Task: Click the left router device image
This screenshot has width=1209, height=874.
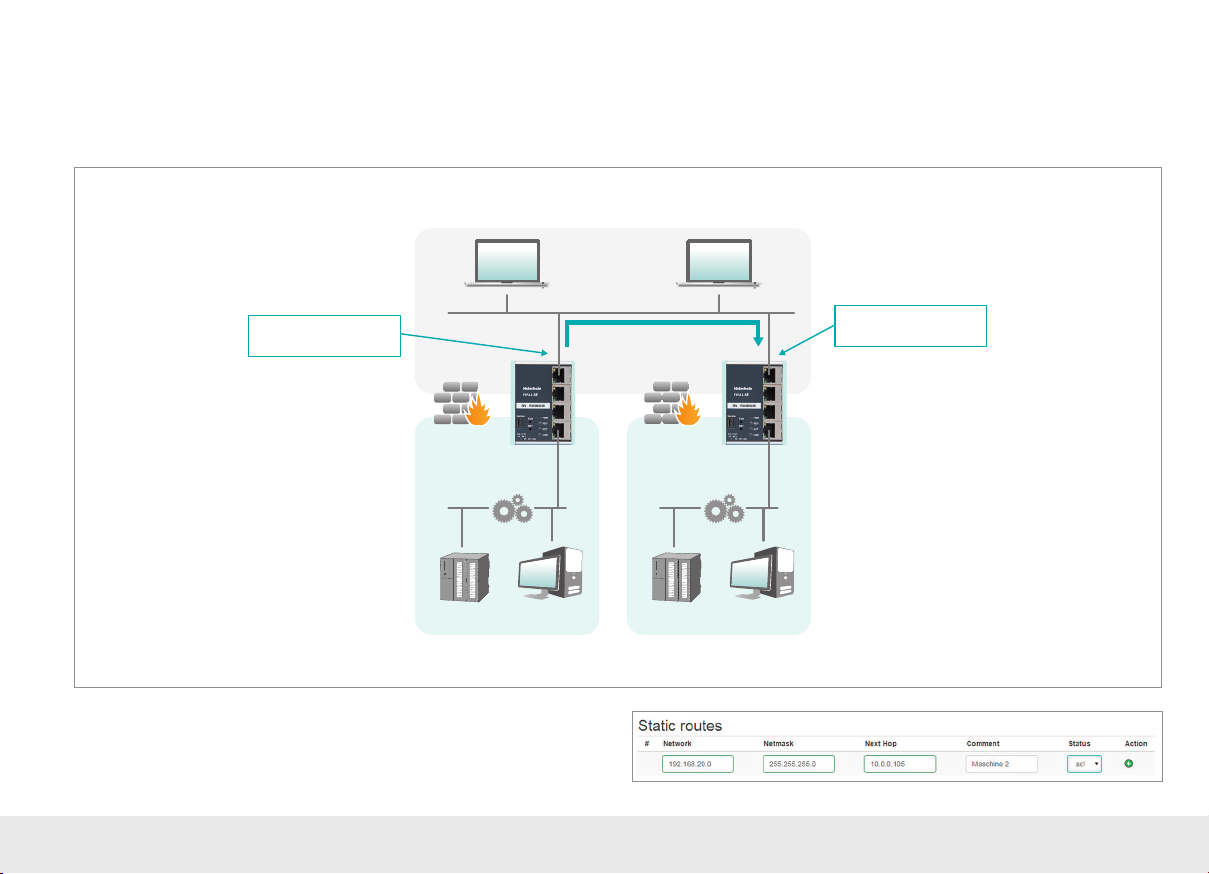Action: pyautogui.click(x=544, y=403)
